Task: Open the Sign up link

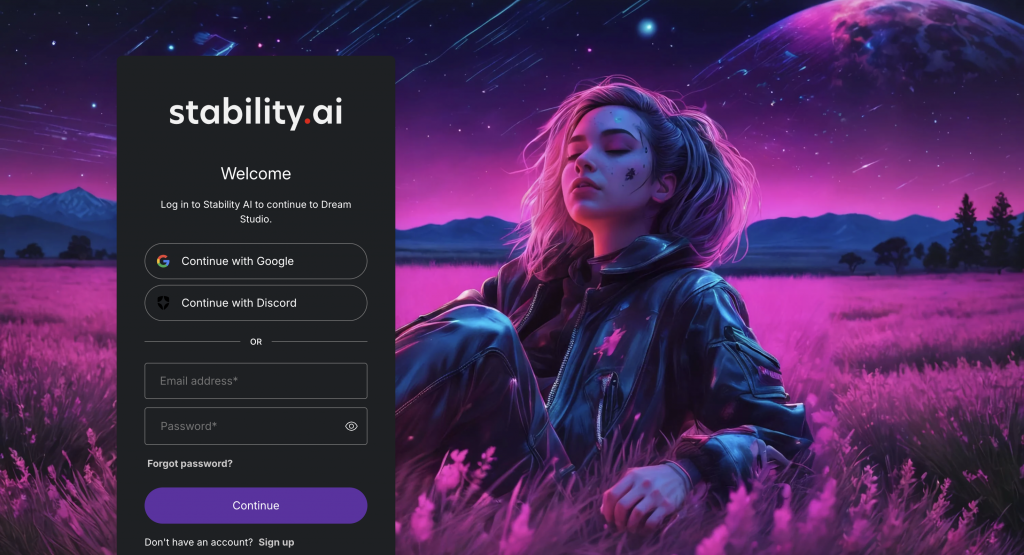Action: (x=276, y=542)
